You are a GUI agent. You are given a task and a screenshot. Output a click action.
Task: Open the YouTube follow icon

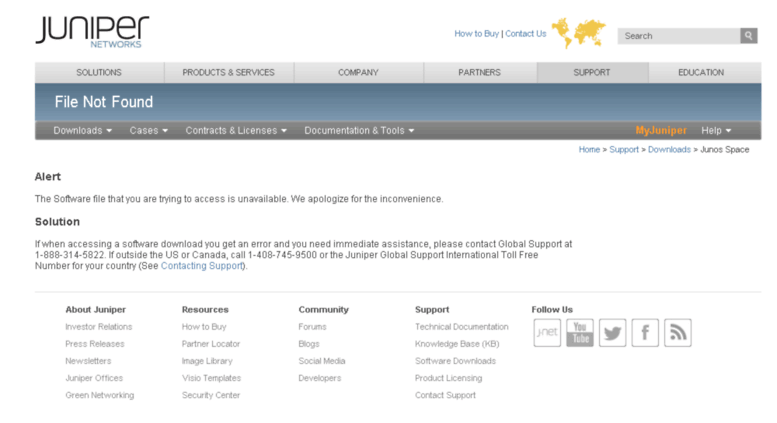click(x=580, y=332)
